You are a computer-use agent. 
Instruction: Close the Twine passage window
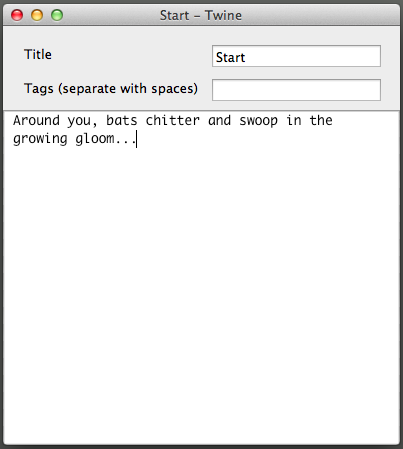[x=17, y=15]
